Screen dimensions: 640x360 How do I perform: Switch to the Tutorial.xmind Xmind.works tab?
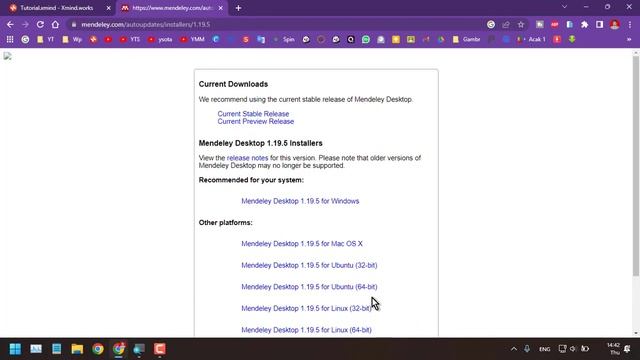click(x=57, y=8)
